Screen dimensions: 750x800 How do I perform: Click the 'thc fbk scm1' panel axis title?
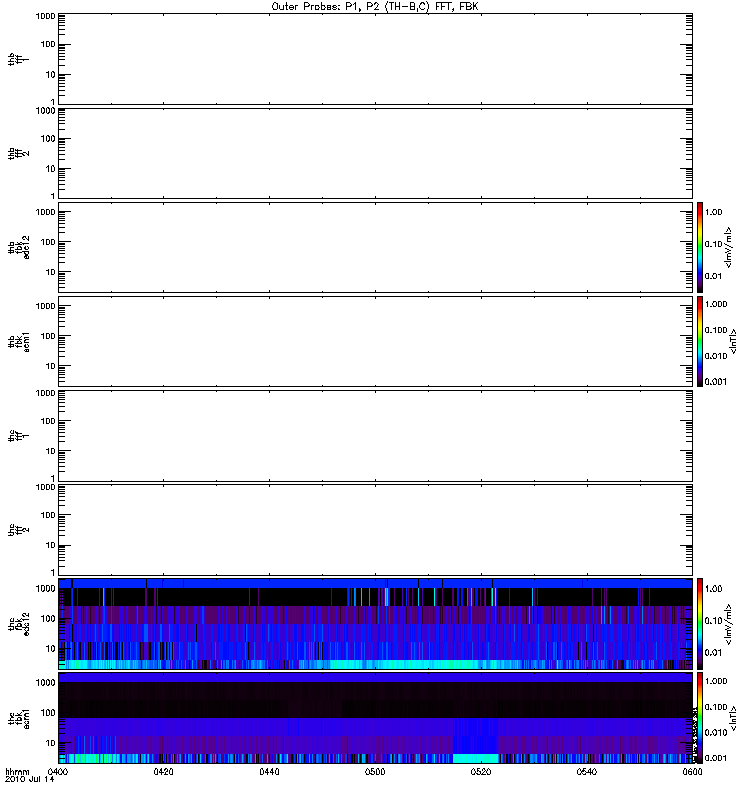[19, 718]
